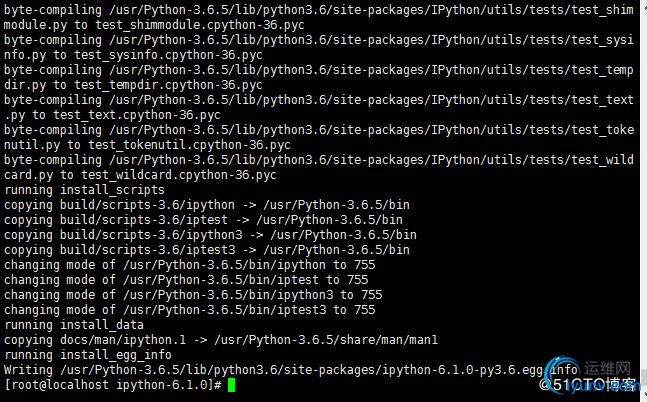The image size is (647, 402).
Task: Click the 'running install_egg_info' line
Action: point(88,355)
